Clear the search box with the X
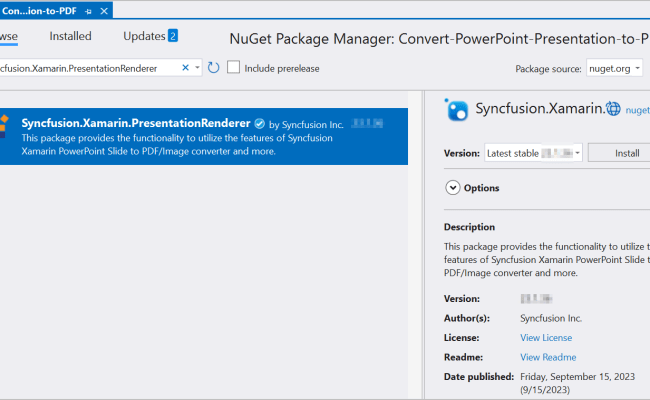The width and height of the screenshot is (650, 400). [185, 68]
